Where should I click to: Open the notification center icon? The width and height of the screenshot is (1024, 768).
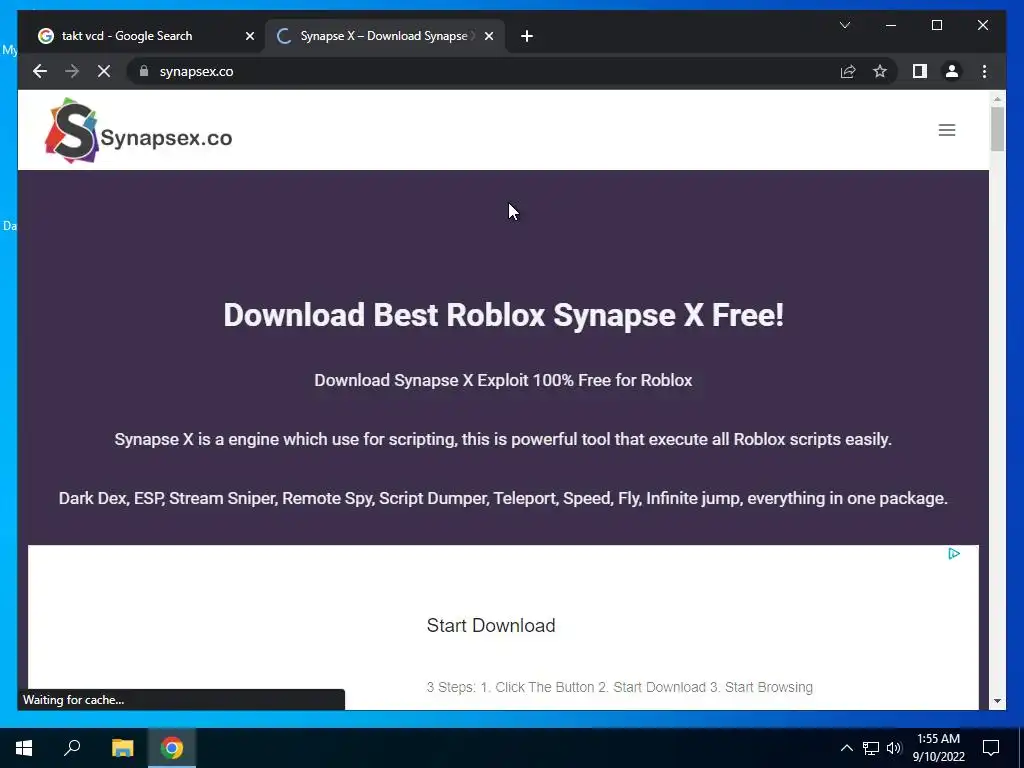991,748
